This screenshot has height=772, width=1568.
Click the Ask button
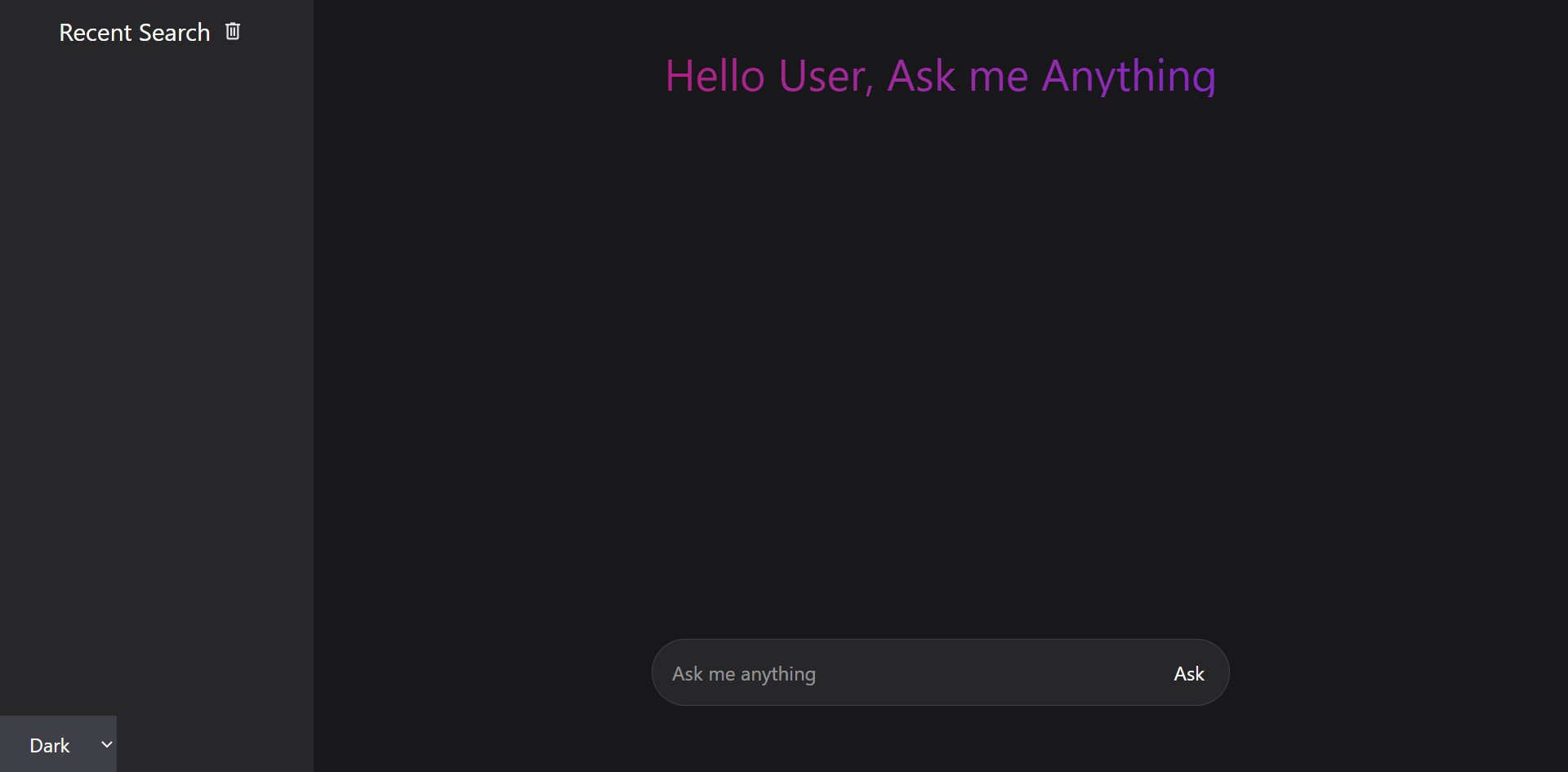click(1188, 673)
